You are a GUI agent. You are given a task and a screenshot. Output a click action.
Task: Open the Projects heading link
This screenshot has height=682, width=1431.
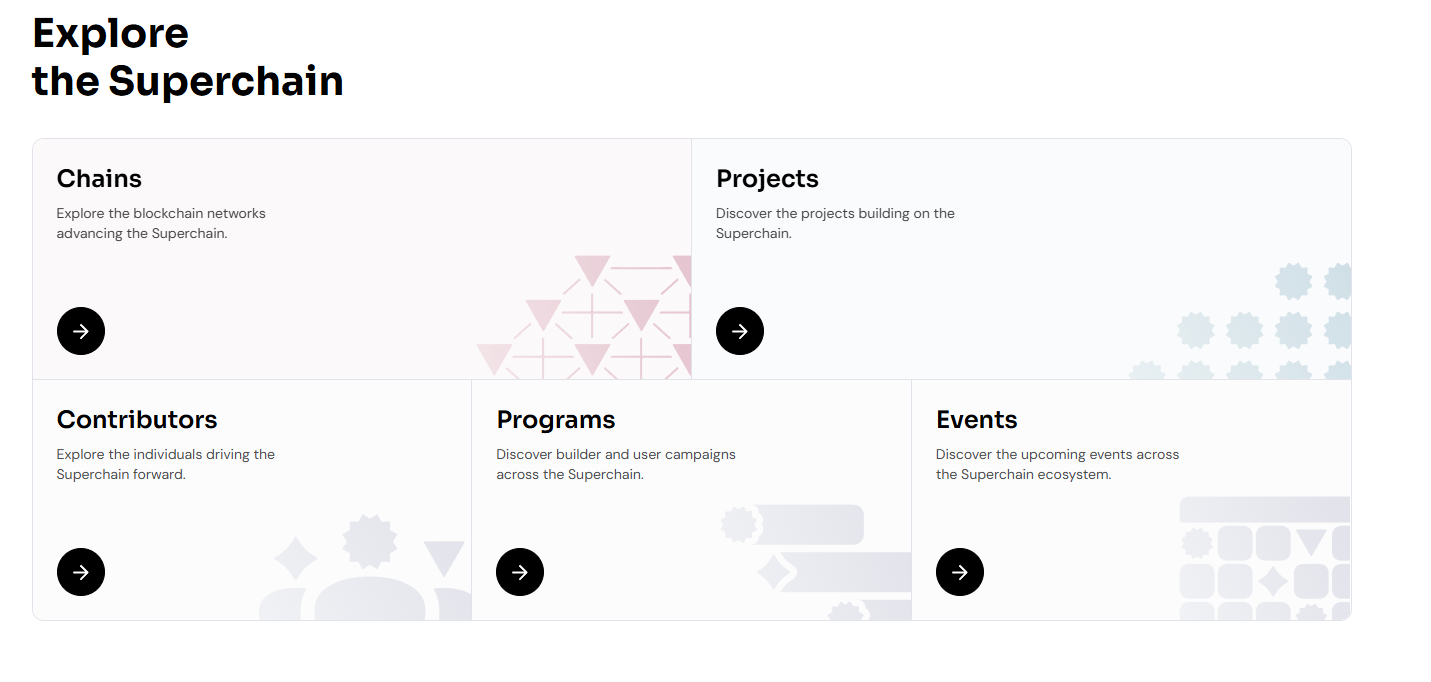(767, 179)
